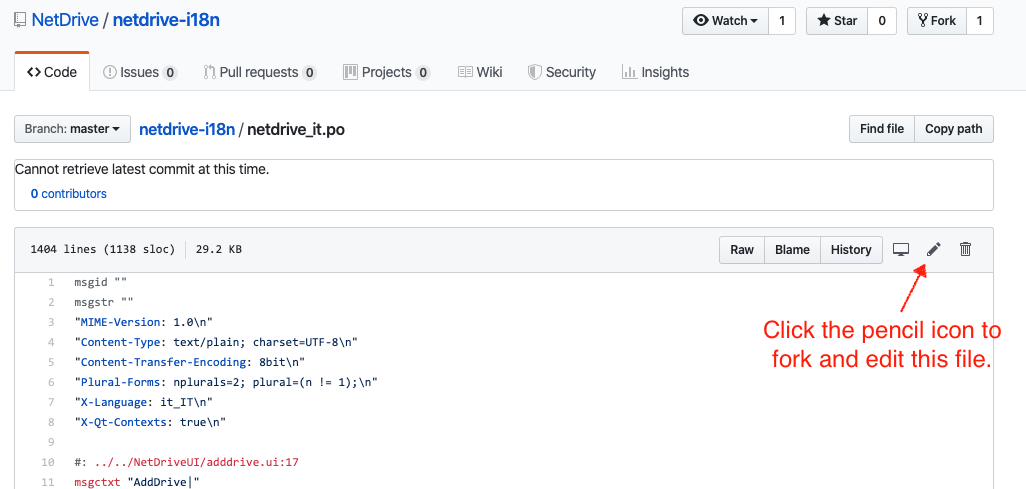Open file in GitHub Desktop monitor icon
This screenshot has height=489, width=1026.
click(x=901, y=249)
